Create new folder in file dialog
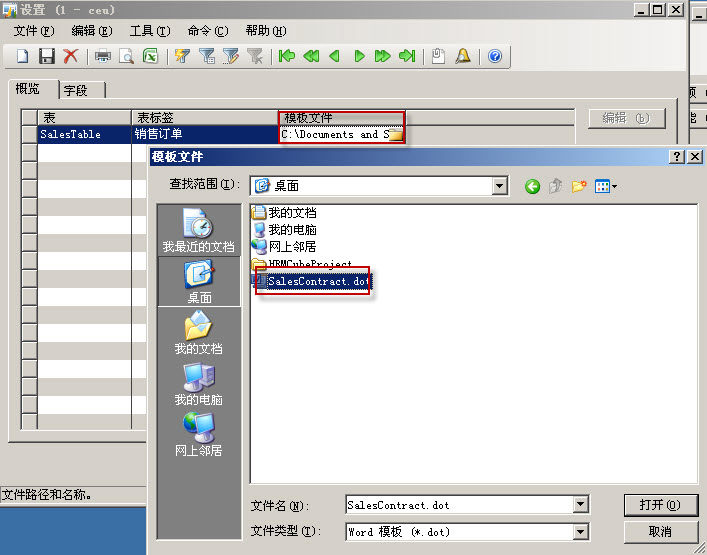The image size is (707, 555). pos(579,186)
